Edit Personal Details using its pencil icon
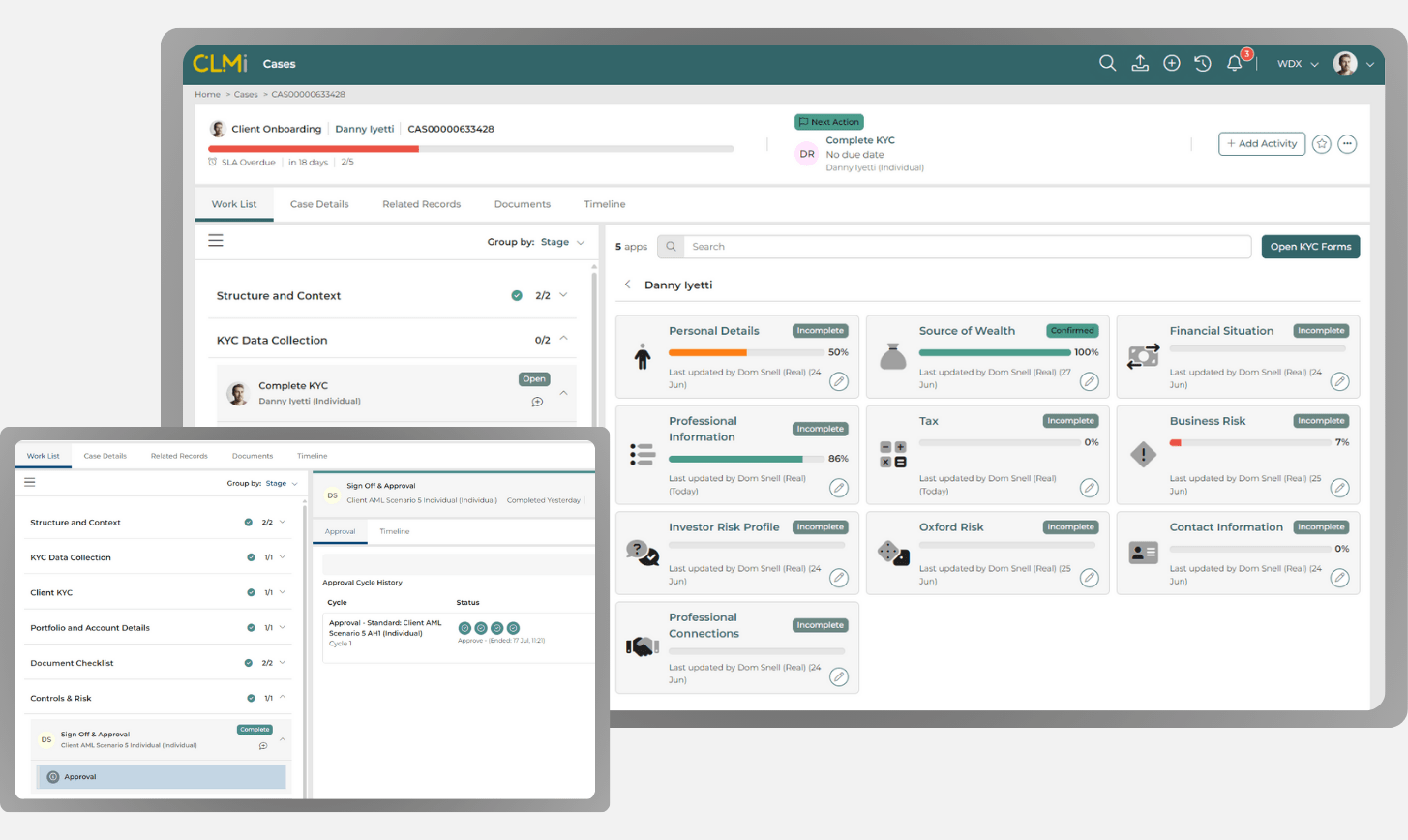 pos(838,381)
